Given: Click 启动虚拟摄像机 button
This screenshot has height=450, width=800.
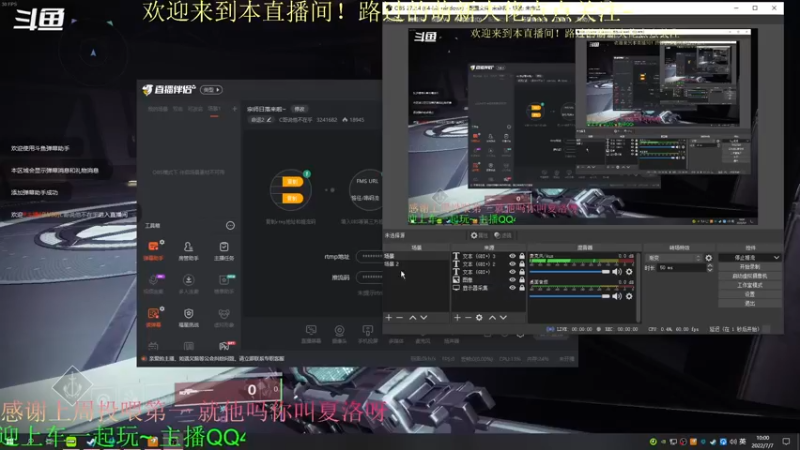Looking at the screenshot, I should pyautogui.click(x=749, y=276).
